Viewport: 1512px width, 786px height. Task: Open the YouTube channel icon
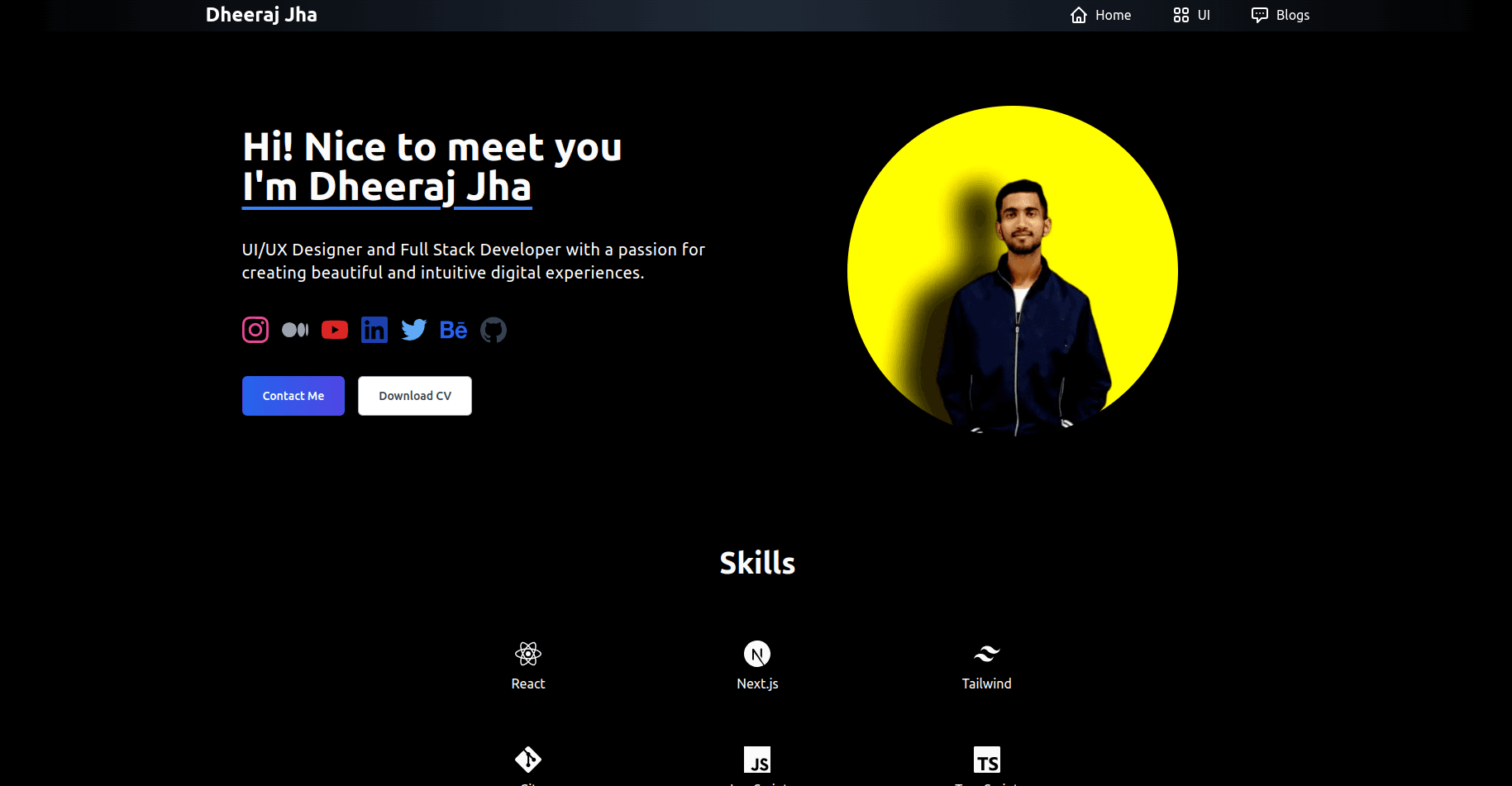click(x=335, y=330)
